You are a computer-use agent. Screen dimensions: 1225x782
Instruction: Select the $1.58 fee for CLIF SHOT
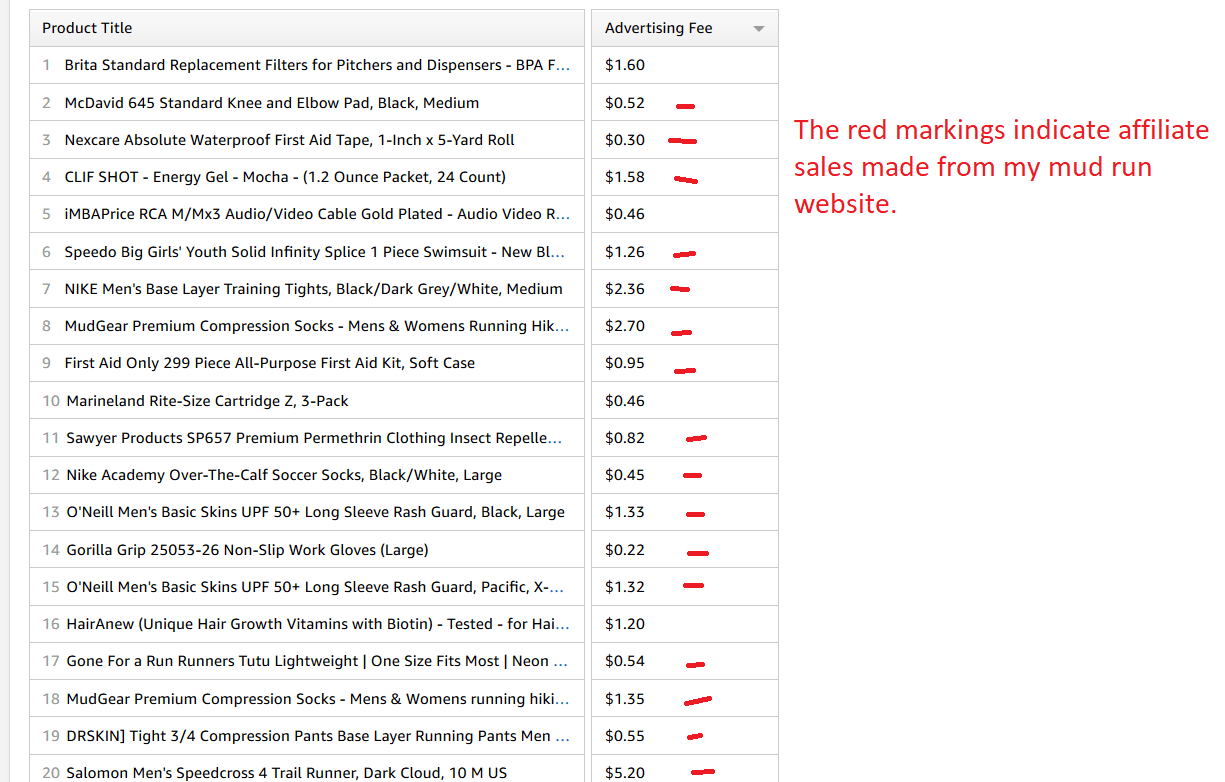pos(625,177)
